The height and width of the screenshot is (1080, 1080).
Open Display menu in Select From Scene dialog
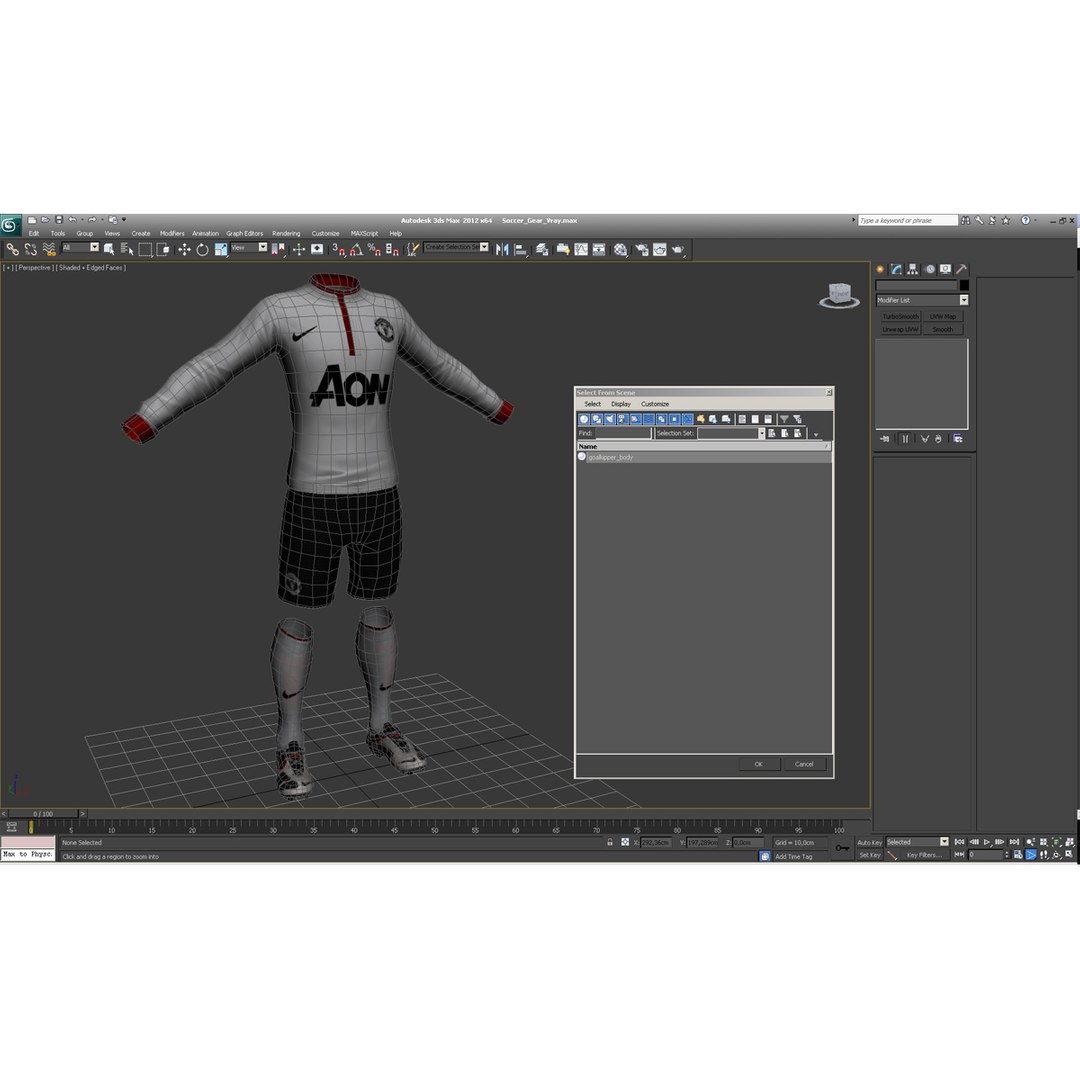[621, 404]
